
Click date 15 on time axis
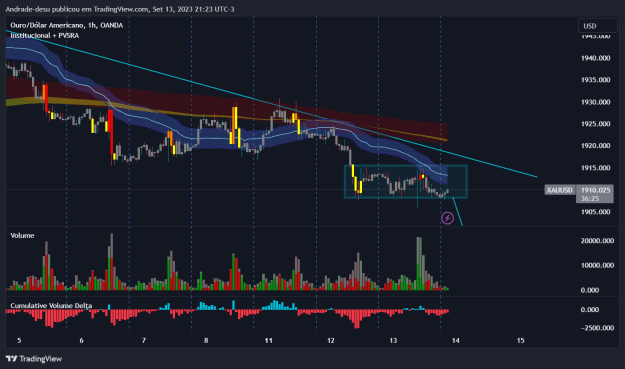point(521,341)
